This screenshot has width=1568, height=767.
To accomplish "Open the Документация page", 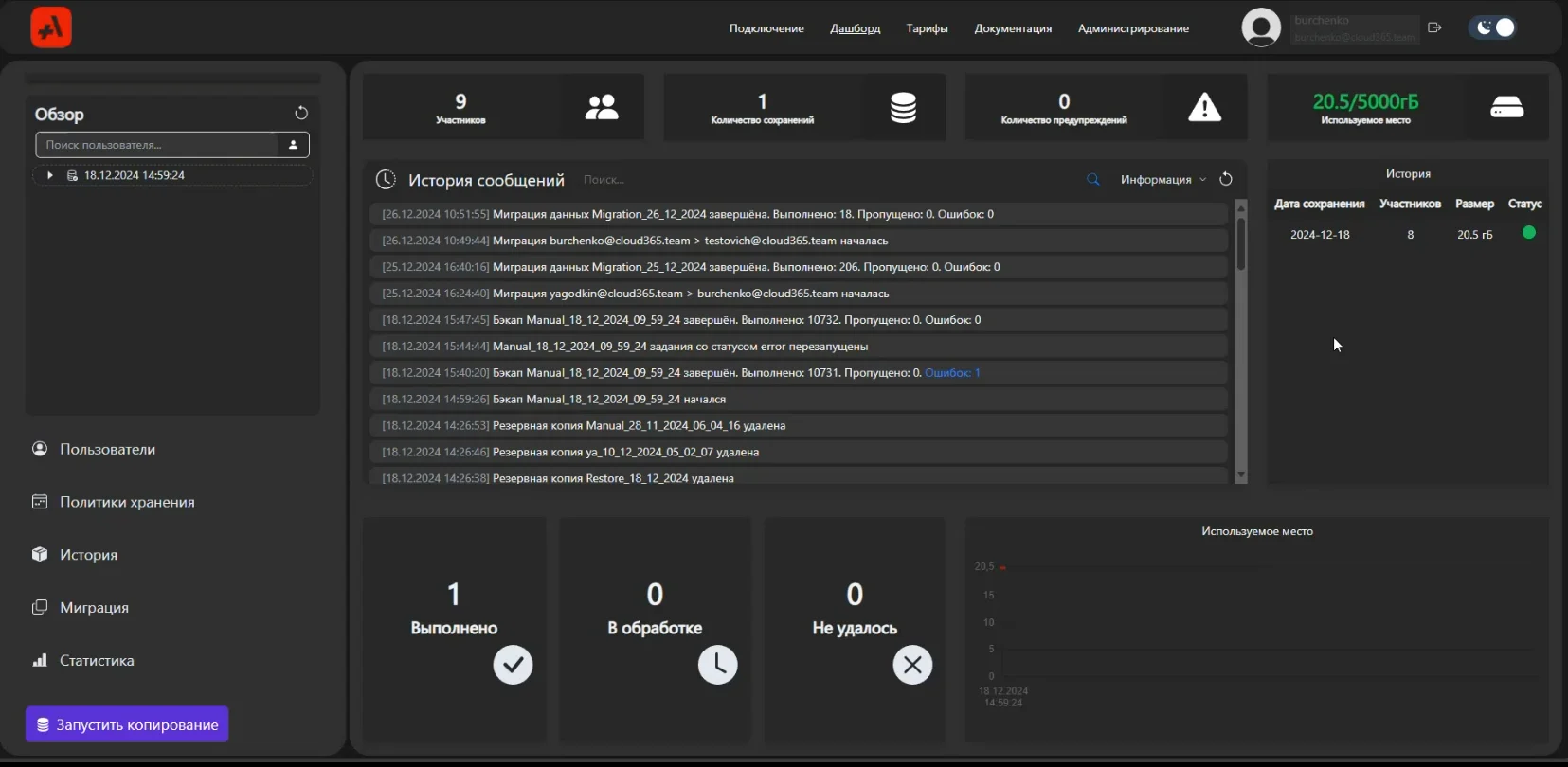I will [1013, 28].
